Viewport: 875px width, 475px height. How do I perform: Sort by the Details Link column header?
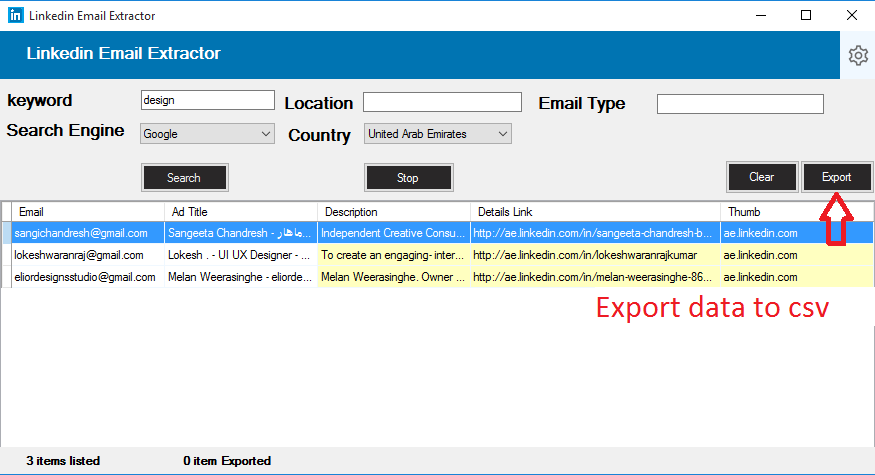595,212
